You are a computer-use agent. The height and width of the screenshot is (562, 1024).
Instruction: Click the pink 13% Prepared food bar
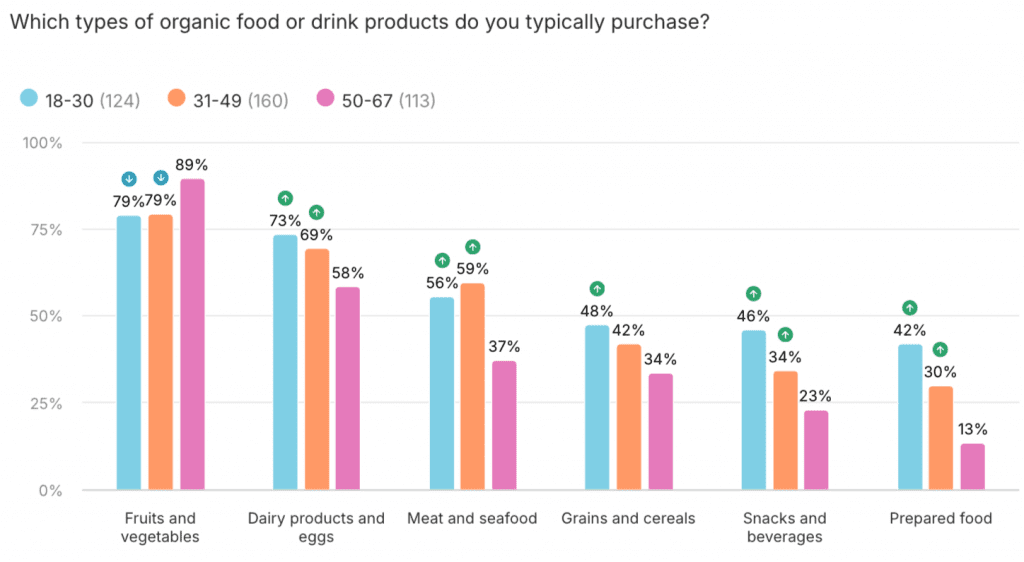point(972,467)
